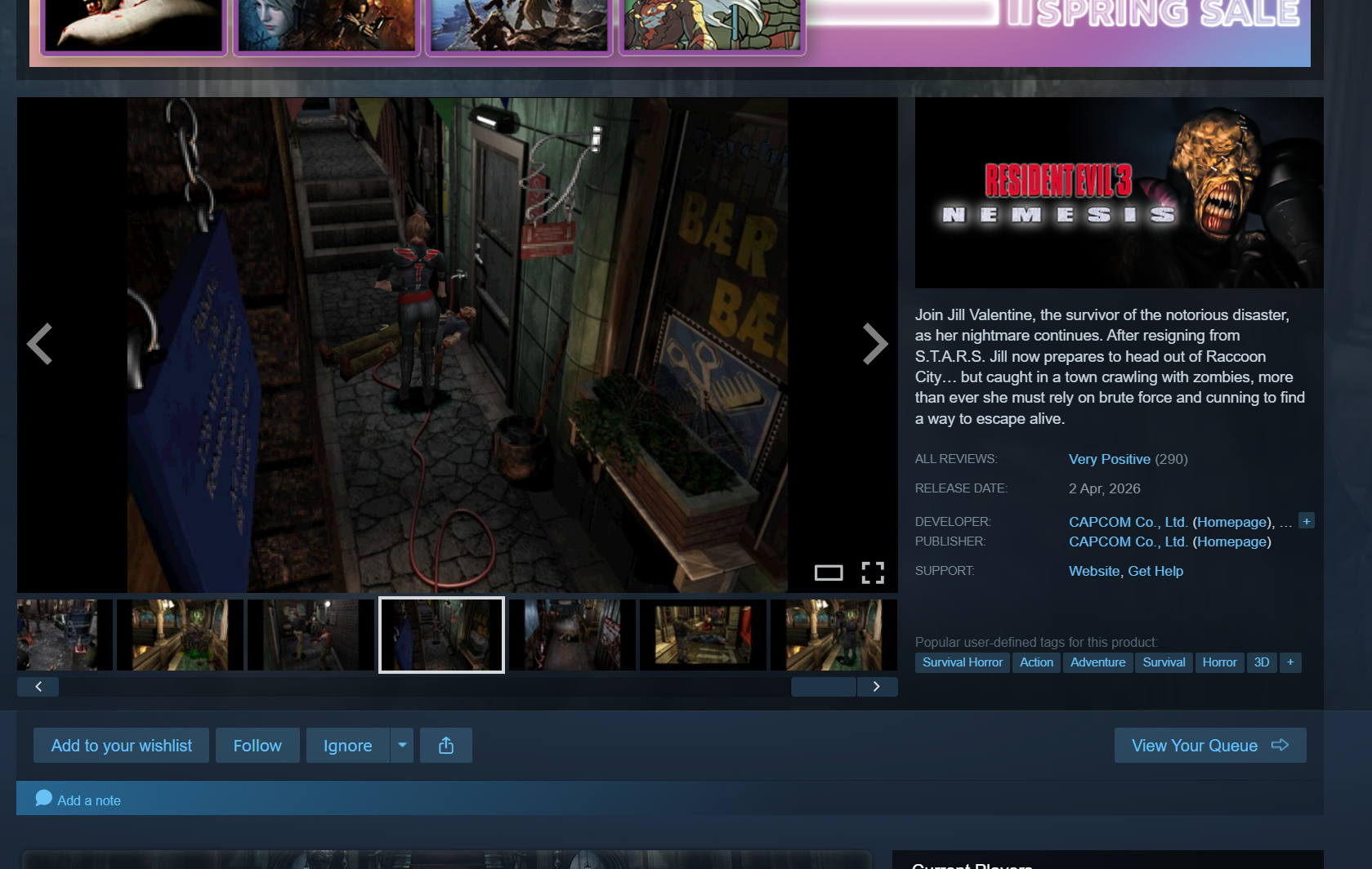
Task: Select the highlighted fourth screenshot thumbnail
Action: [x=441, y=635]
